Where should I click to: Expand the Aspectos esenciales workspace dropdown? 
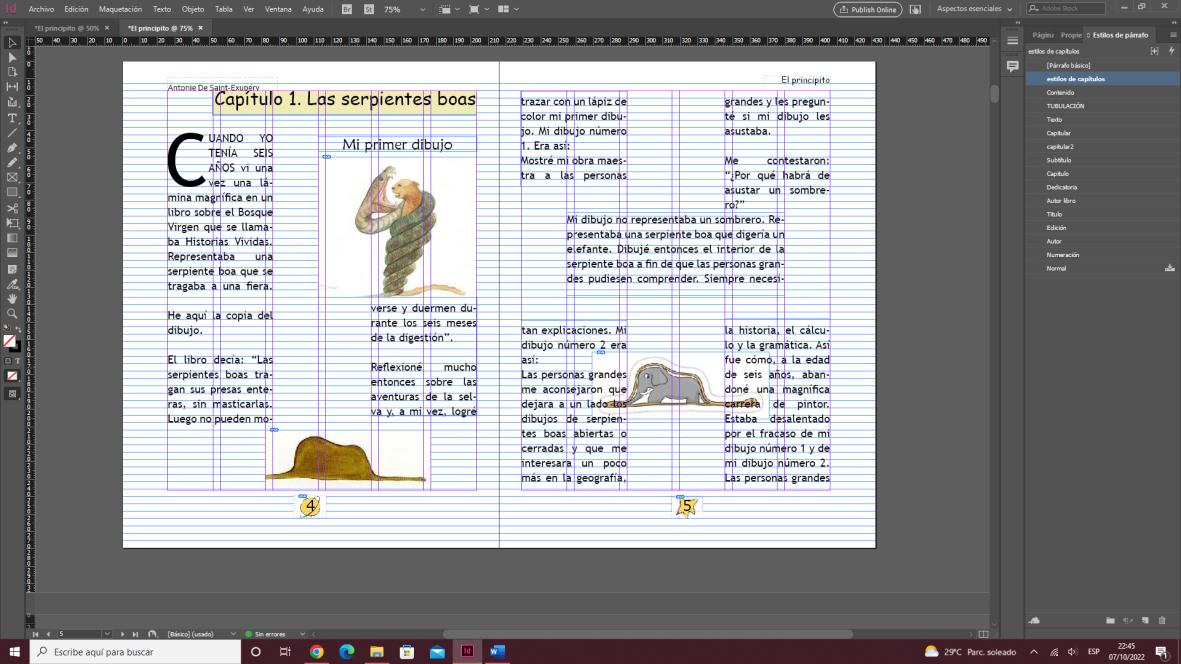point(975,9)
